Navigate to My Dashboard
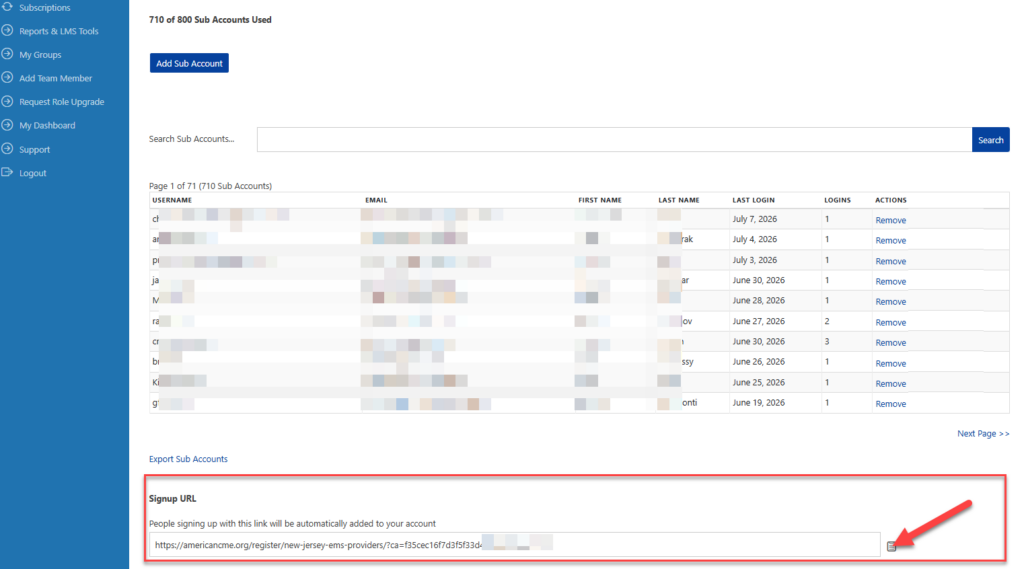The width and height of the screenshot is (1024, 569). click(47, 125)
